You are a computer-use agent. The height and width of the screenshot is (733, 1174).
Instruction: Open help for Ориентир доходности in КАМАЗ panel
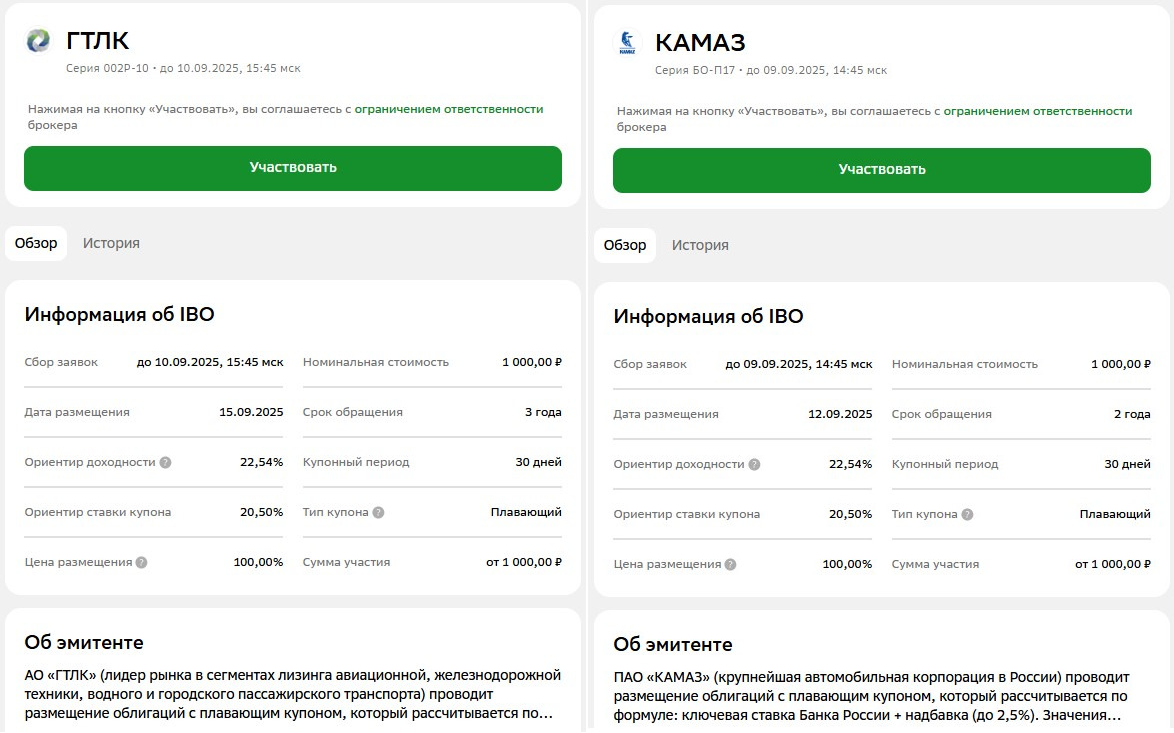(754, 465)
